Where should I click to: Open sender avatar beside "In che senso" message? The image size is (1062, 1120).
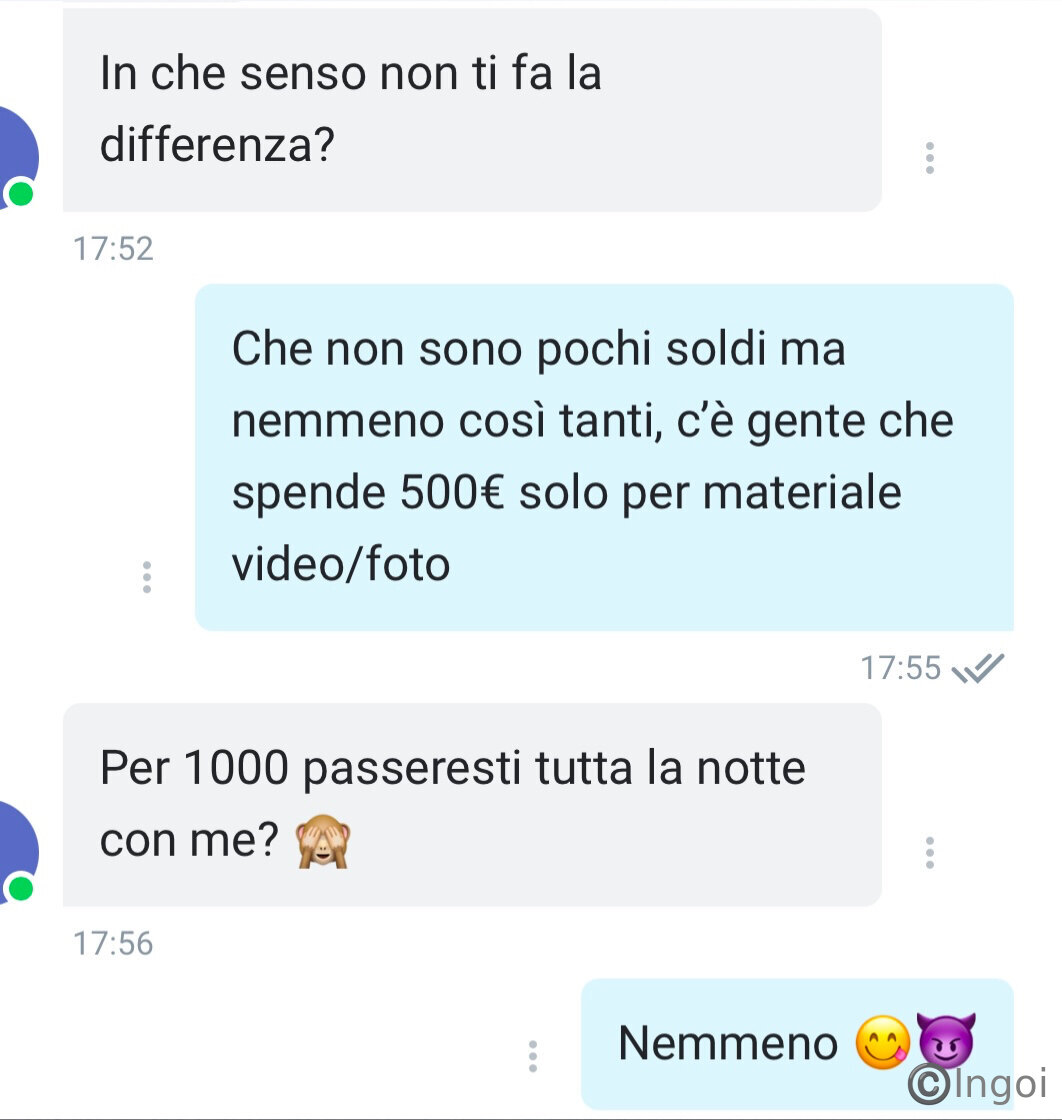[17, 158]
